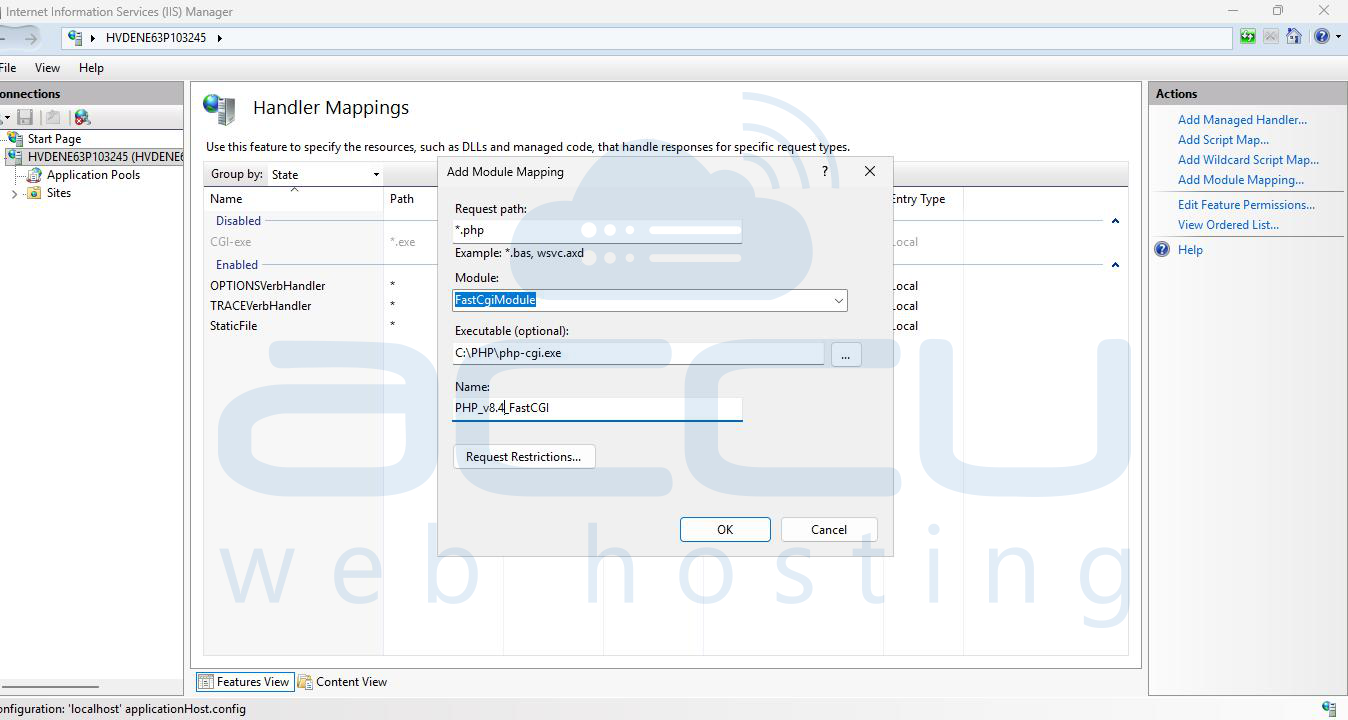The image size is (1348, 720).
Task: Open the Request Restrictions dialog
Action: click(523, 457)
